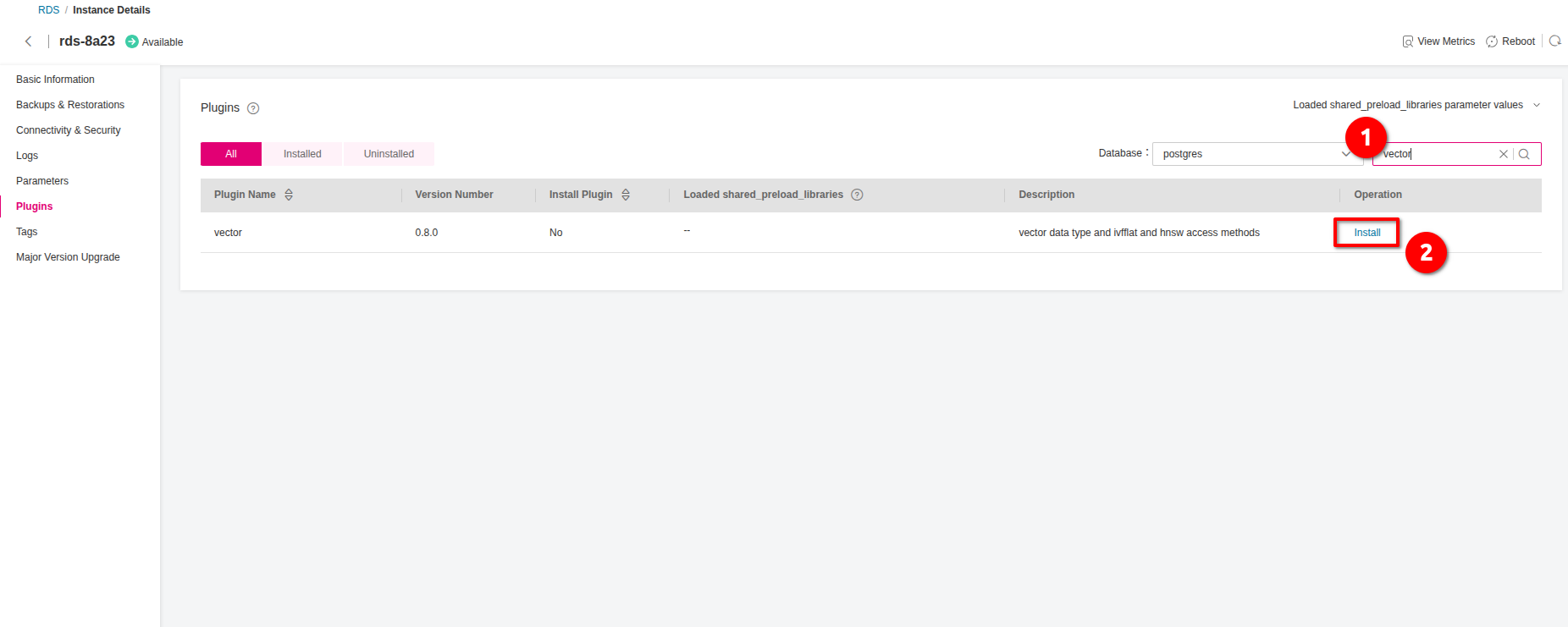Select the All plugins filter
The width and height of the screenshot is (1568, 627).
[x=231, y=154]
